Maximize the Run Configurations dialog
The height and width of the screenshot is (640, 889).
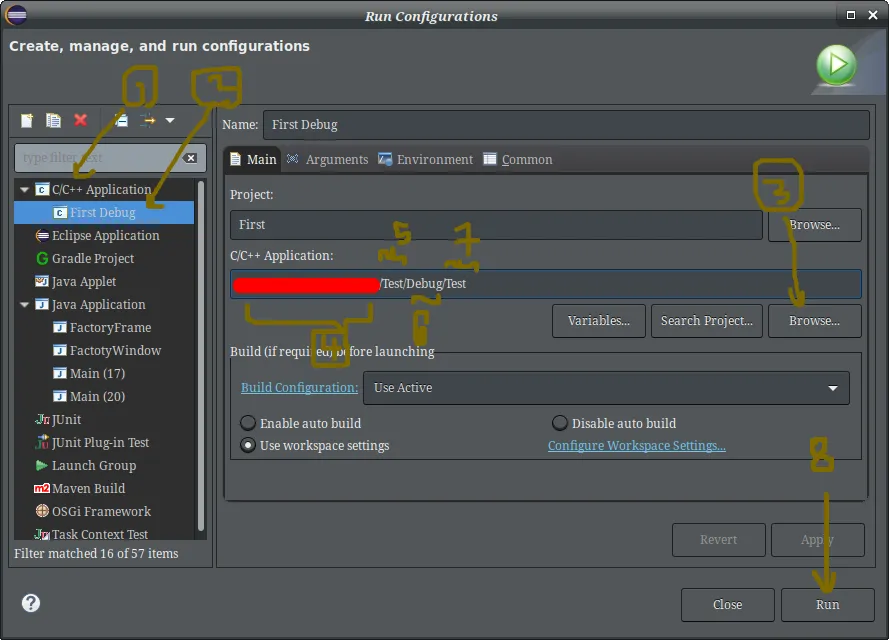(x=850, y=15)
